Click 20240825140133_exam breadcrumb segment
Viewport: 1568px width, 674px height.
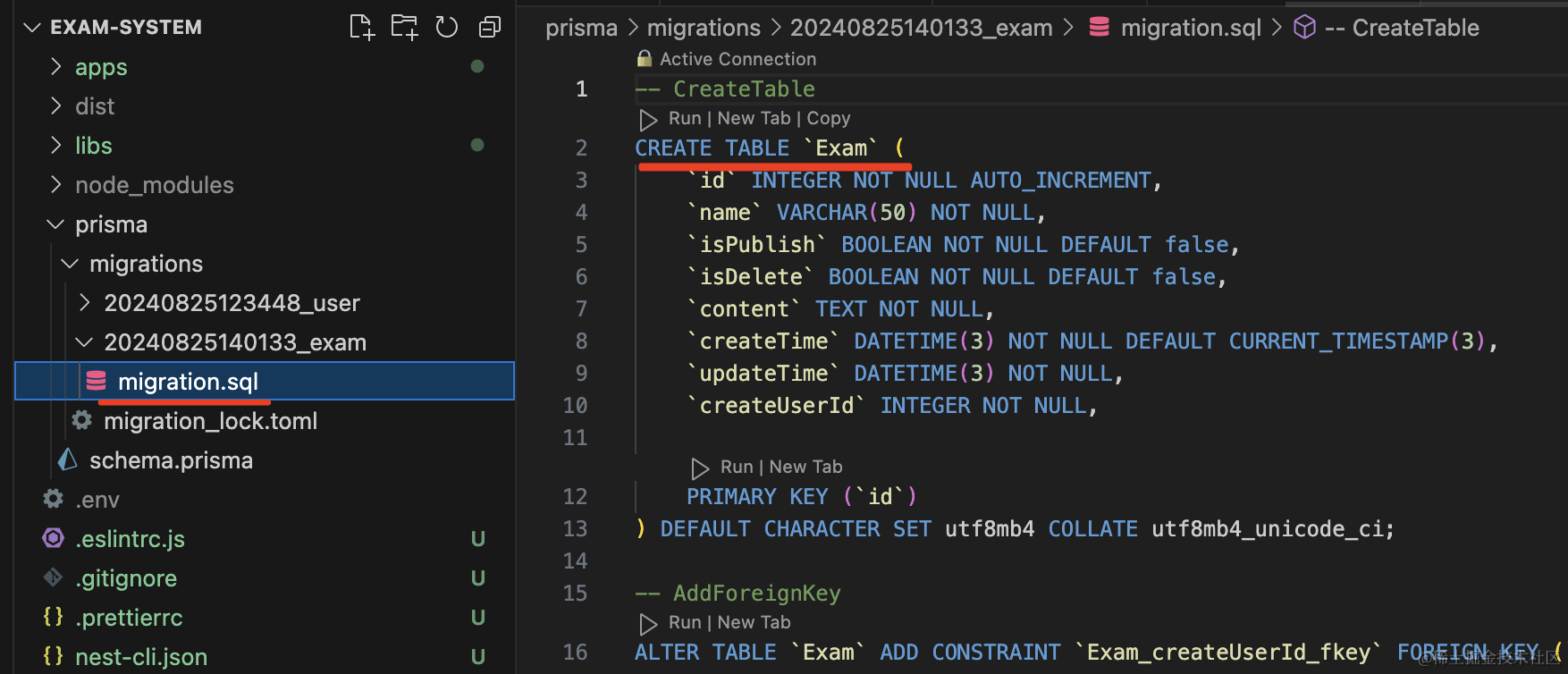[921, 29]
